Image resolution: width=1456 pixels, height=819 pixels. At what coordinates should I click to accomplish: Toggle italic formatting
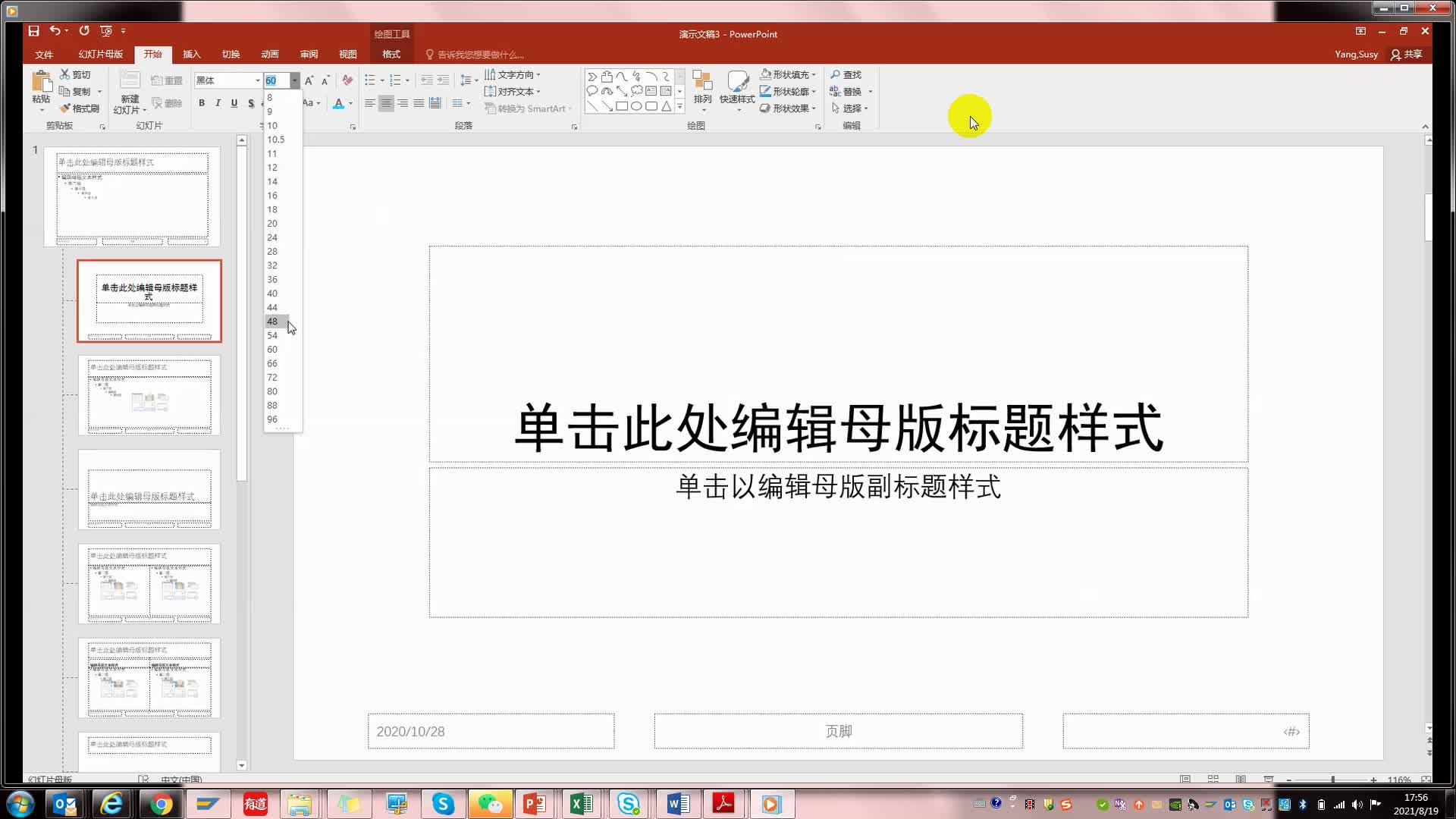click(x=218, y=103)
